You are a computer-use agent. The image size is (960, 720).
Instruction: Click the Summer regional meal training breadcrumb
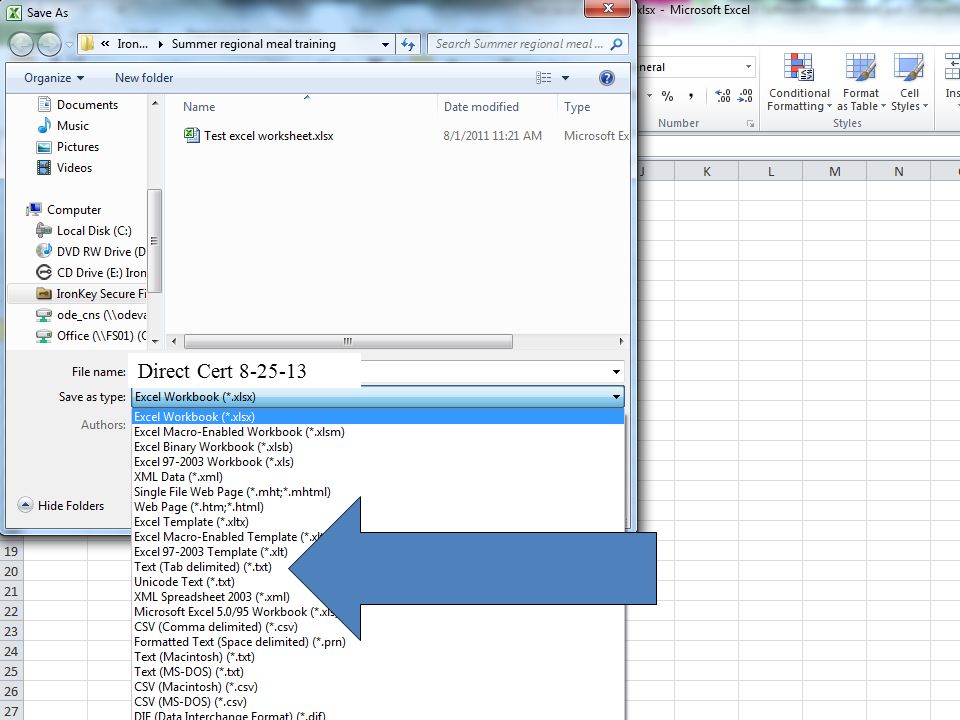pos(253,44)
